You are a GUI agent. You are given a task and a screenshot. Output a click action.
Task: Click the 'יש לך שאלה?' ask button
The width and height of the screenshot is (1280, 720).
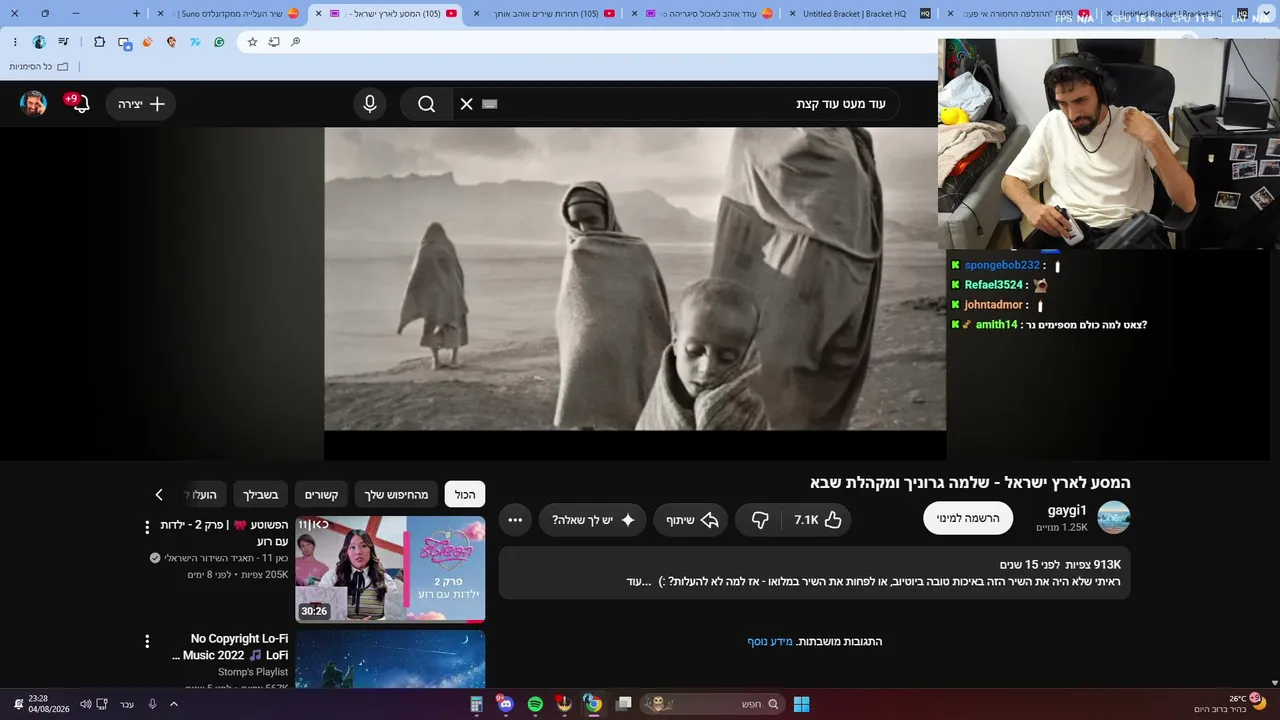pos(594,520)
